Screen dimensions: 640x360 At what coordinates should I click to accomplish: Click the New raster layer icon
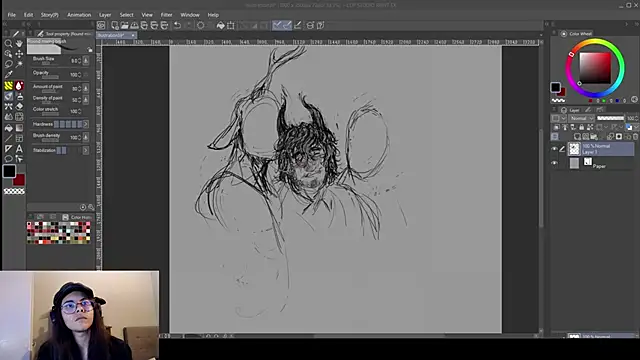tap(577, 136)
